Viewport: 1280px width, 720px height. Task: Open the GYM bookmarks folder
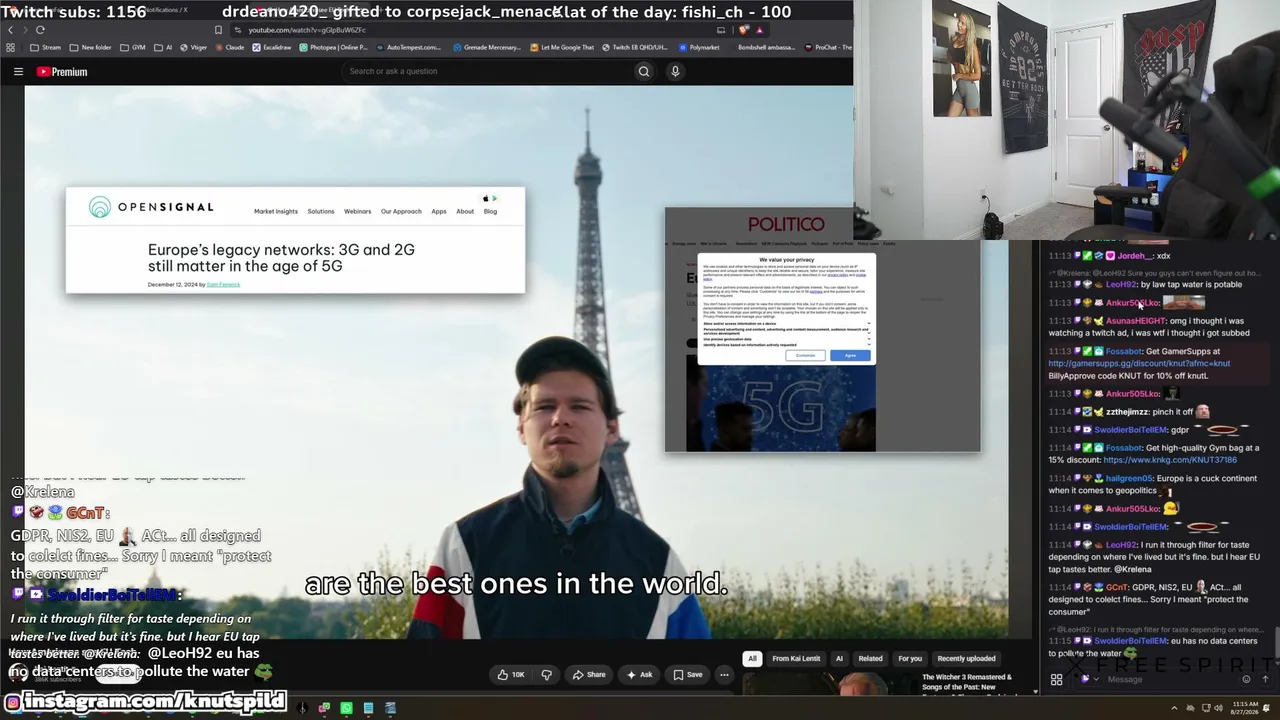[133, 47]
